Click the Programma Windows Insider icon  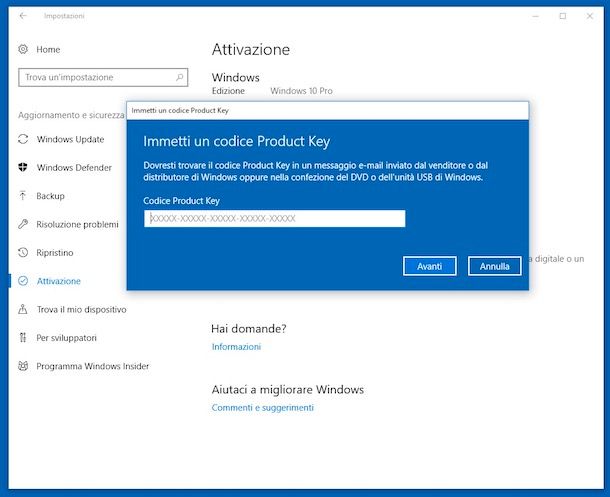(x=23, y=366)
